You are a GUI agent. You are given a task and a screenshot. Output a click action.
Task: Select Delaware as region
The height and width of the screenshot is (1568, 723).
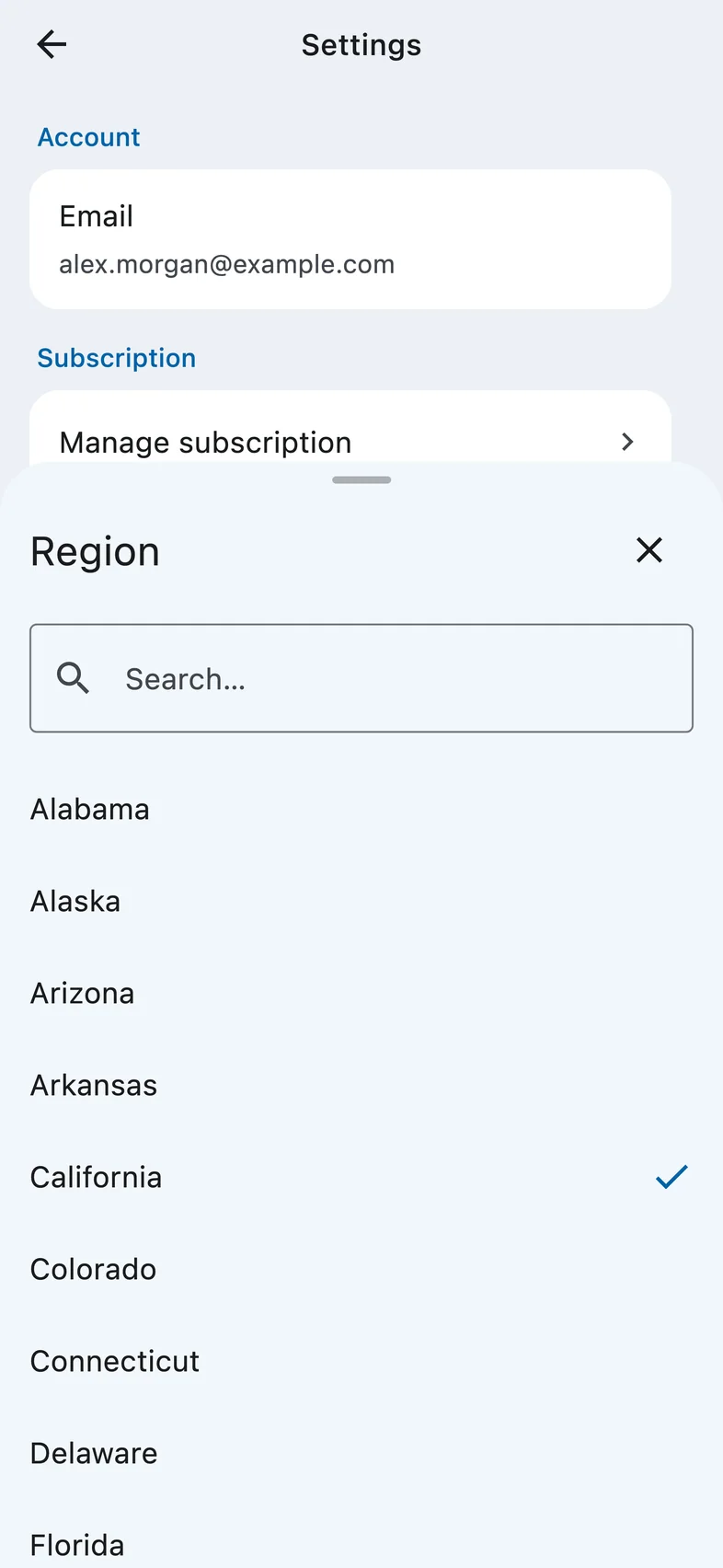[361, 1453]
